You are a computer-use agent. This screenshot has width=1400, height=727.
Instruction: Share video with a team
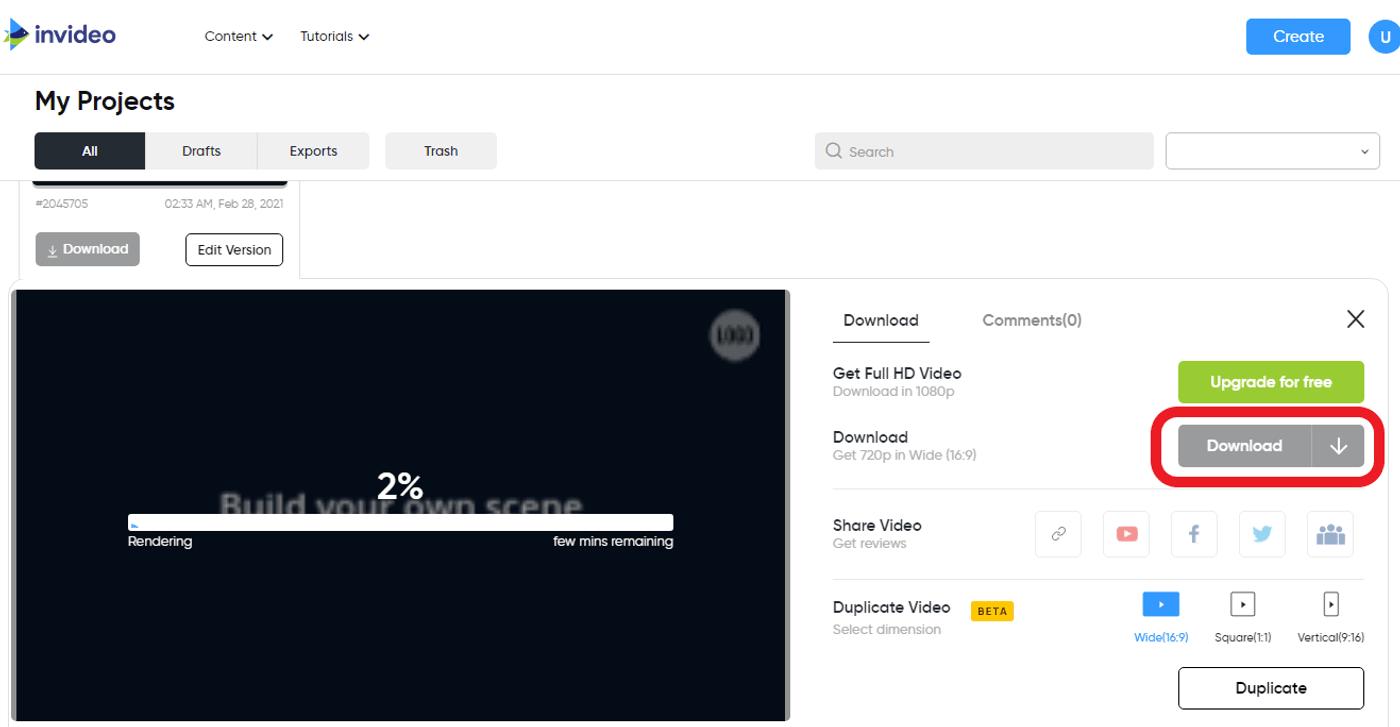1330,534
